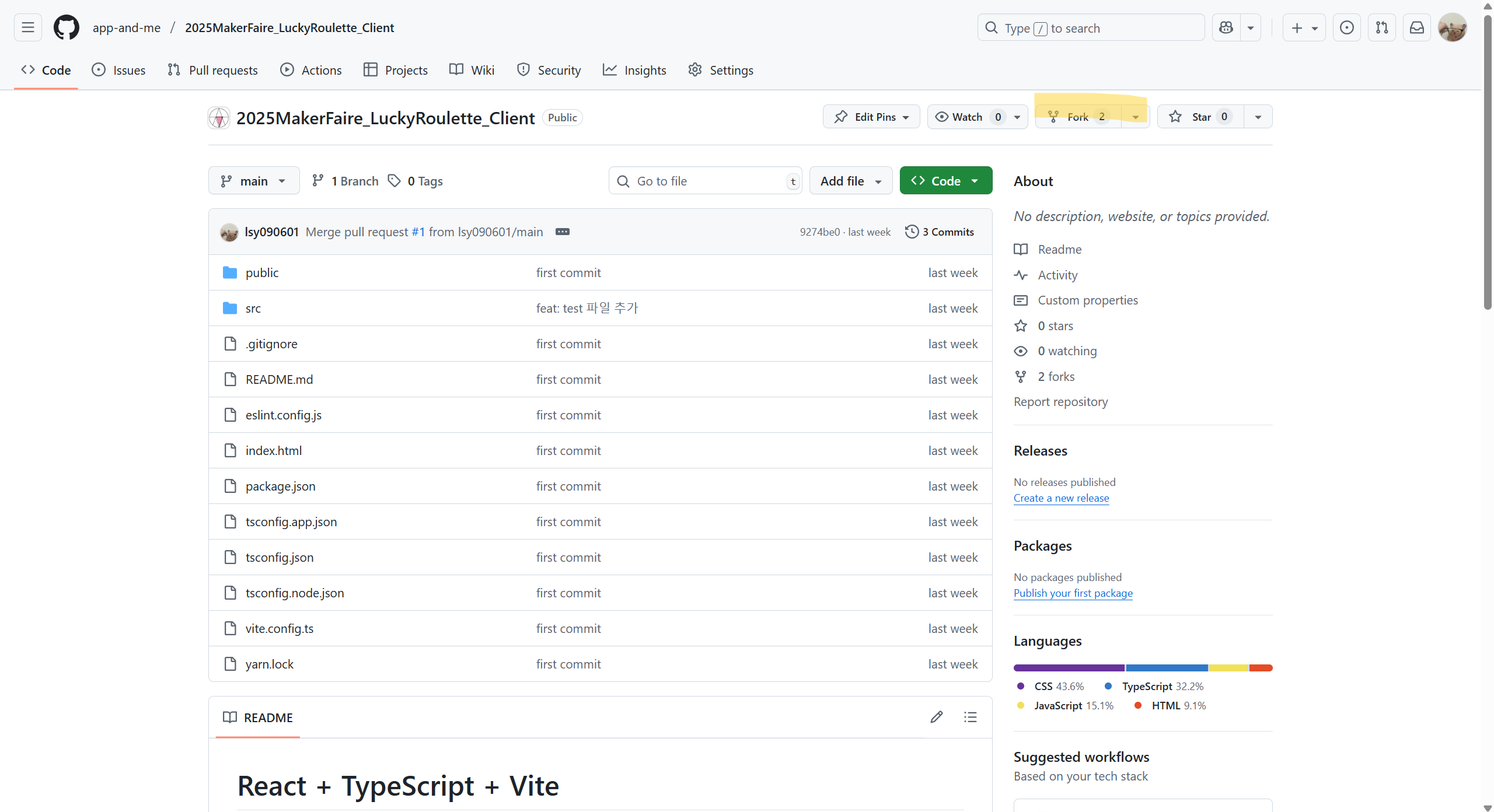Click Create a new release link

[x=1061, y=498]
